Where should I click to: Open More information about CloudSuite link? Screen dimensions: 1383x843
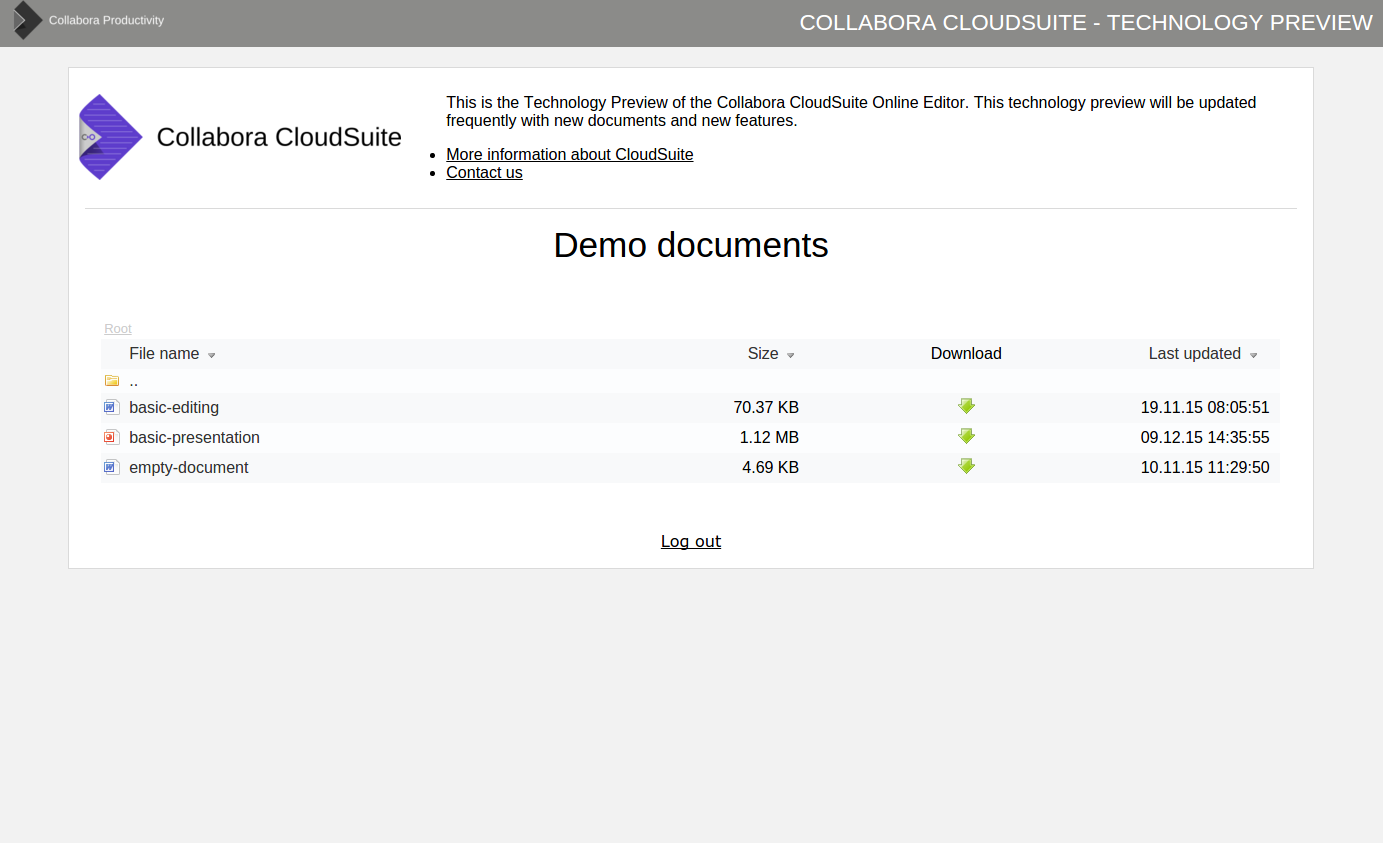click(570, 154)
